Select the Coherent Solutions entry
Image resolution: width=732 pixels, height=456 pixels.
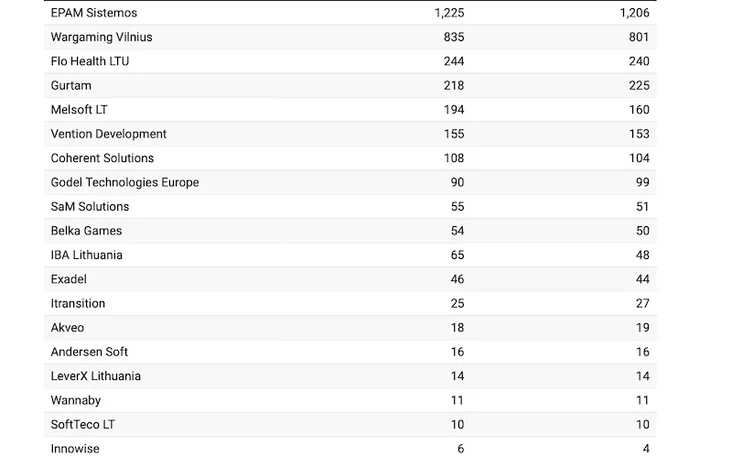[x=102, y=158]
